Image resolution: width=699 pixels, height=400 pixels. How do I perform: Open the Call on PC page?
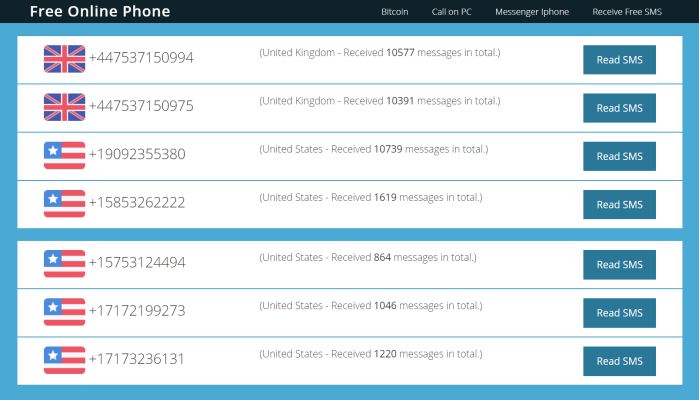[451, 12]
